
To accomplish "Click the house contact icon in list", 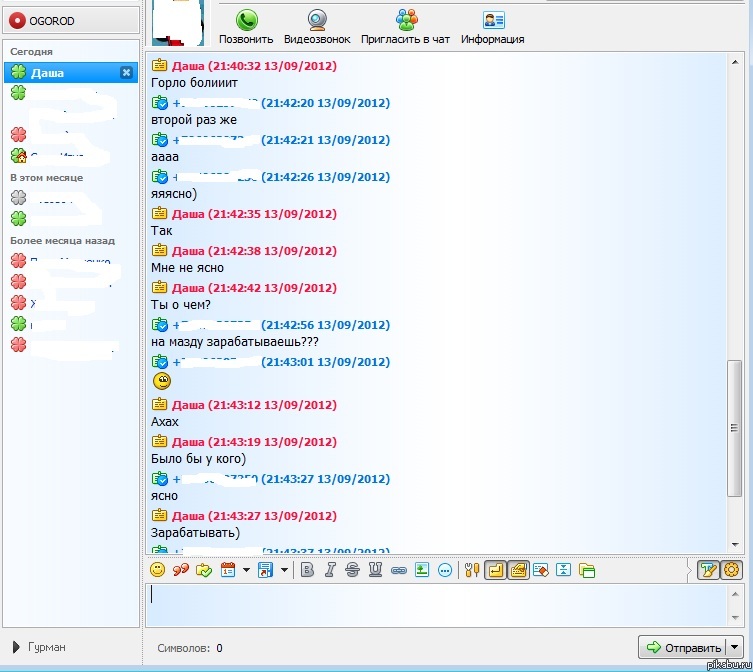I will coord(18,155).
